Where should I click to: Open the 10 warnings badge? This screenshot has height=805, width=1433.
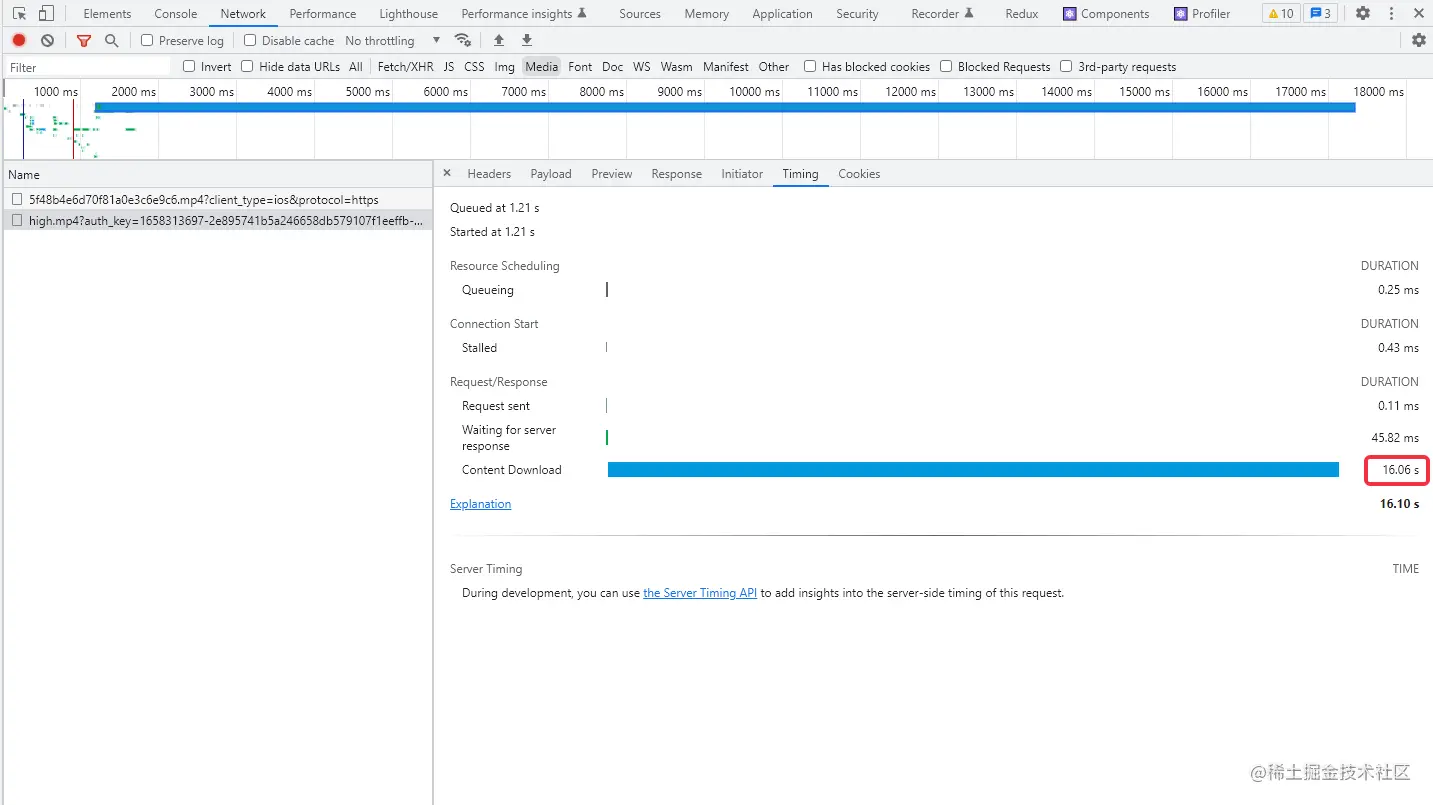tap(1280, 14)
